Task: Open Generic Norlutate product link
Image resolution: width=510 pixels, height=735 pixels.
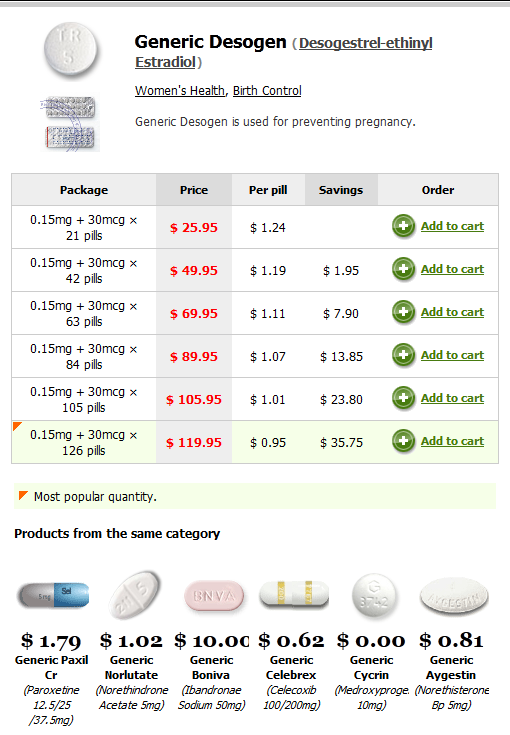Action: (x=131, y=668)
